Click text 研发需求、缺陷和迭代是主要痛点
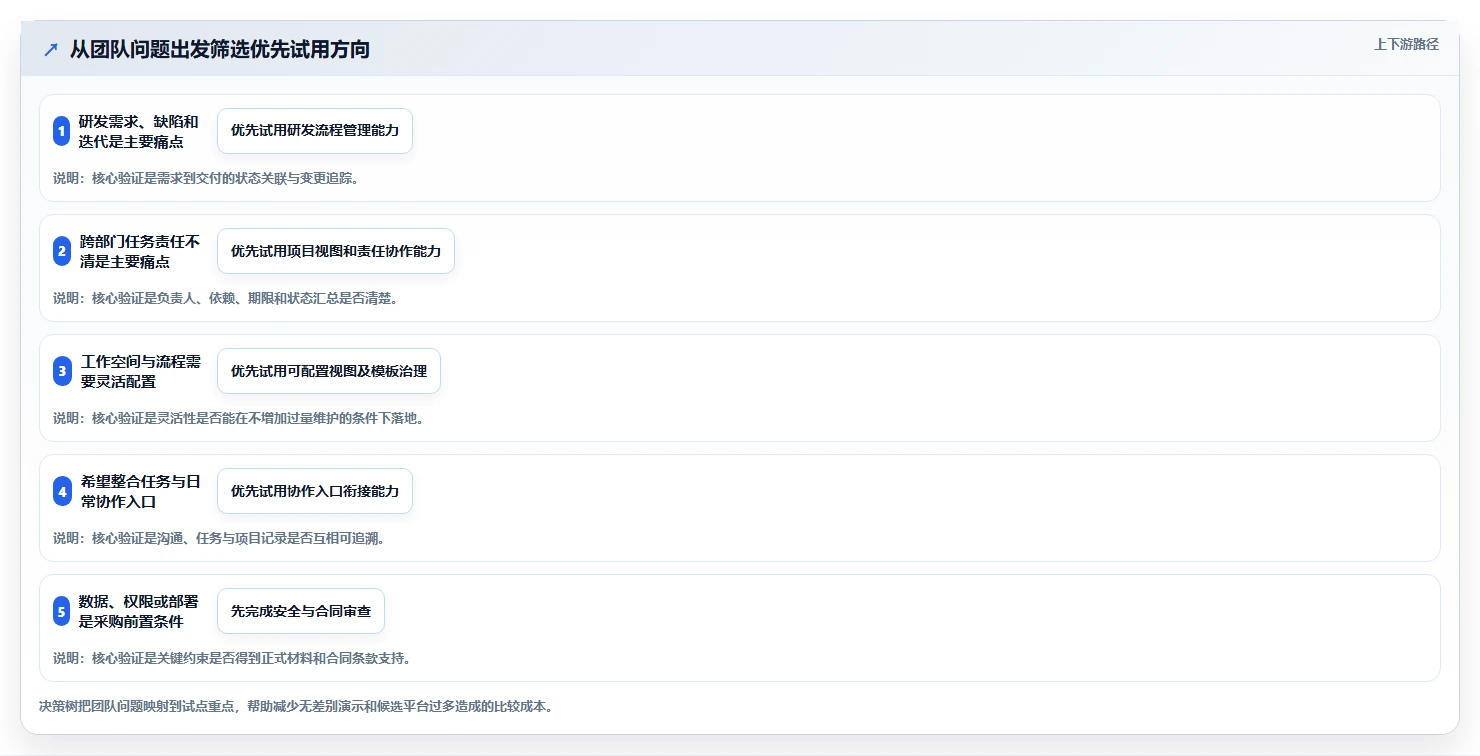Image resolution: width=1480 pixels, height=756 pixels. [139, 131]
